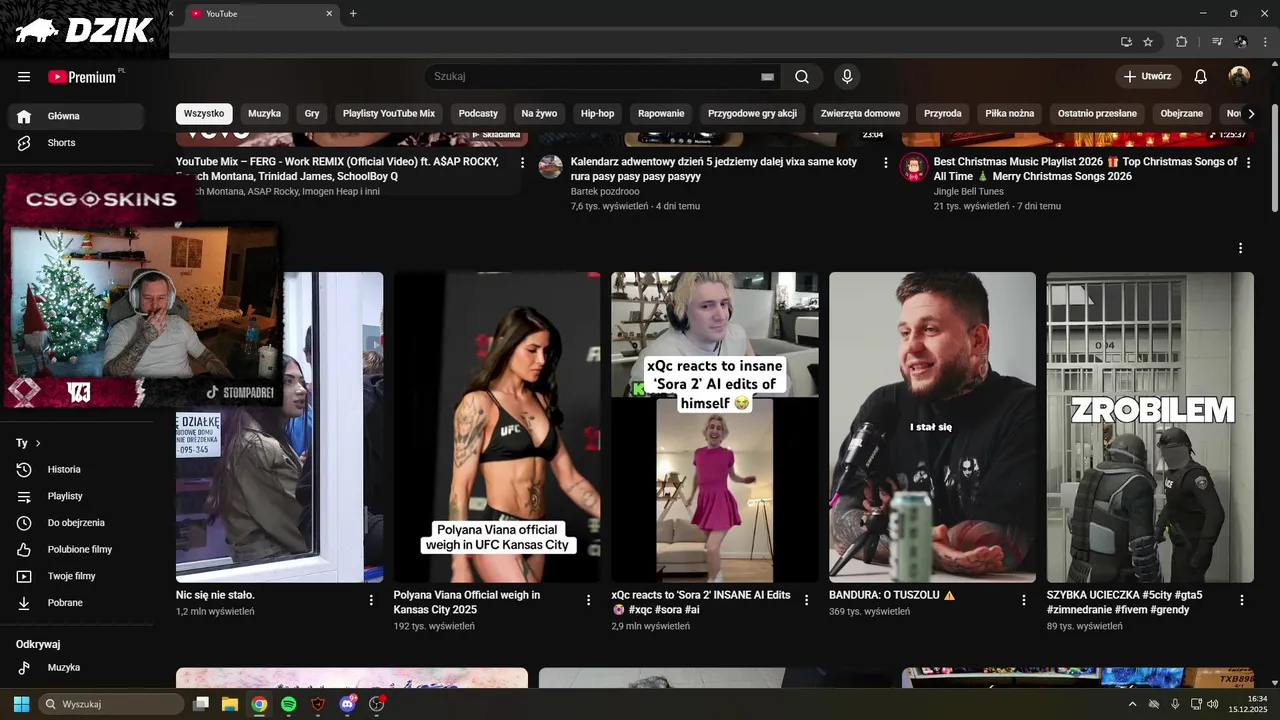Open the notifications bell
The width and height of the screenshot is (1280, 720).
1201,77
